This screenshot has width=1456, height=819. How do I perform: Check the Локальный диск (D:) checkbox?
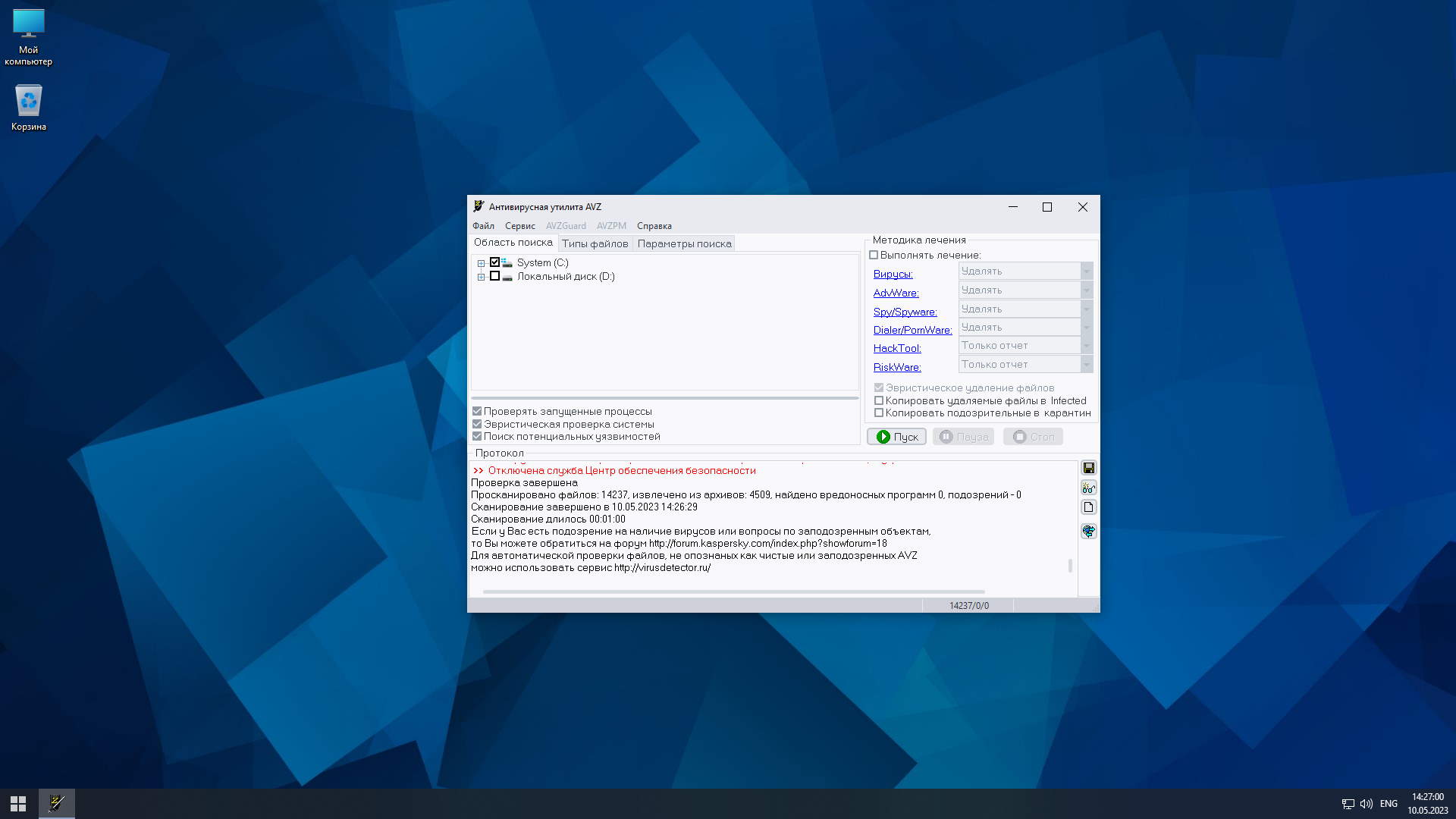pos(494,277)
